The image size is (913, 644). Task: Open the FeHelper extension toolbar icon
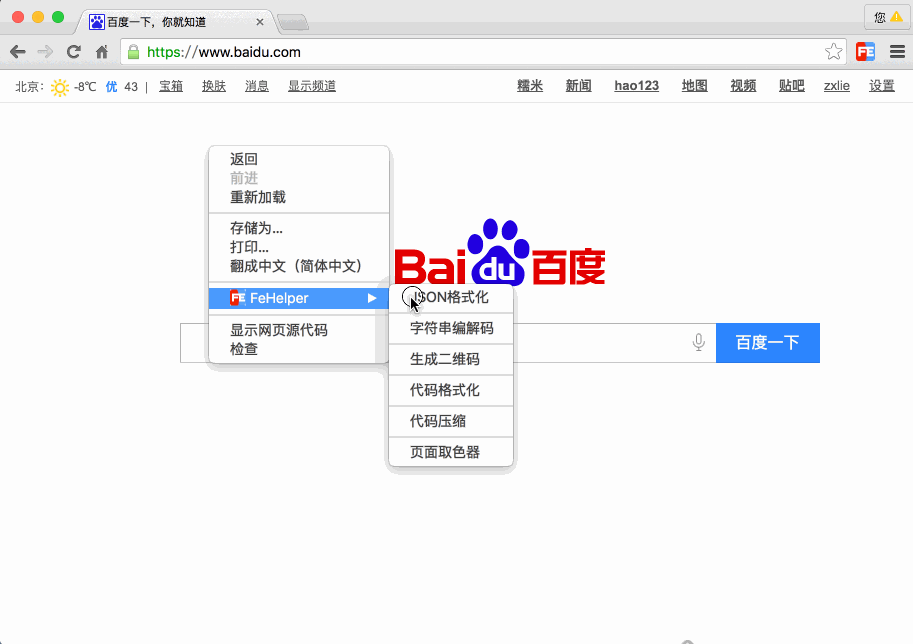pos(865,52)
